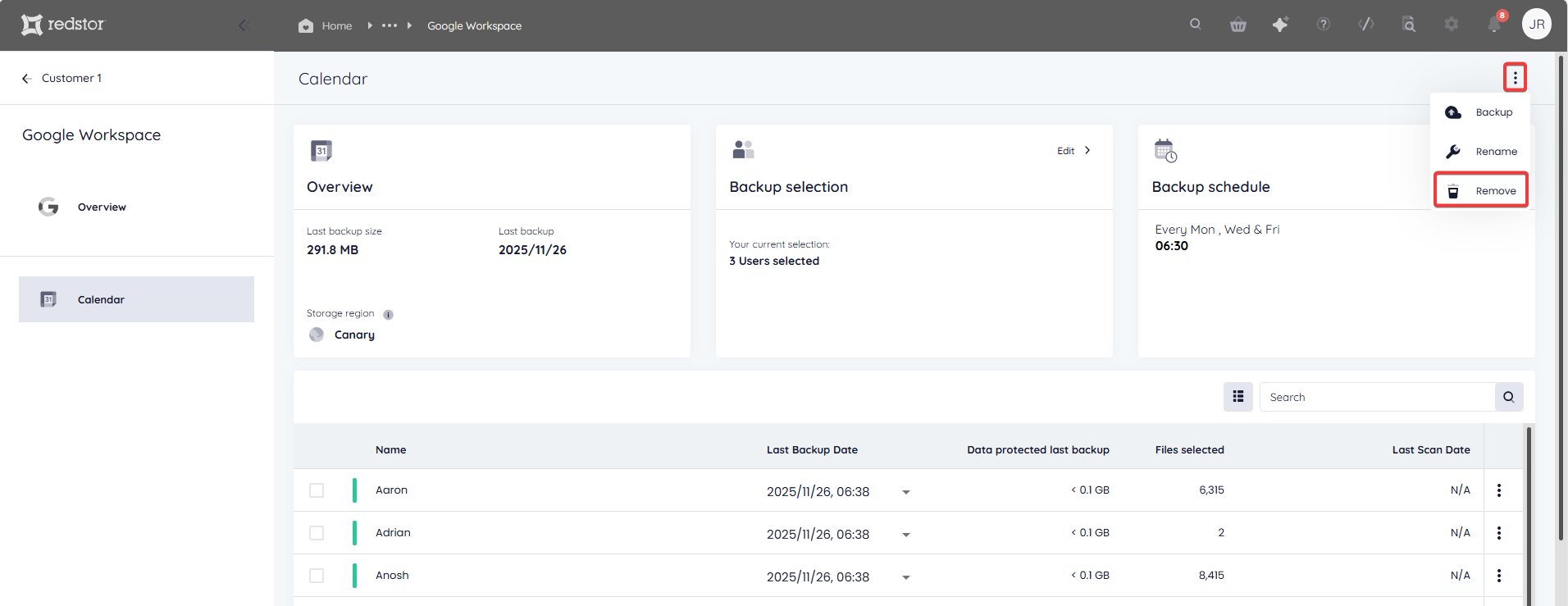Click Edit on Backup selection card
This screenshot has height=606, width=1568.
1073,151
